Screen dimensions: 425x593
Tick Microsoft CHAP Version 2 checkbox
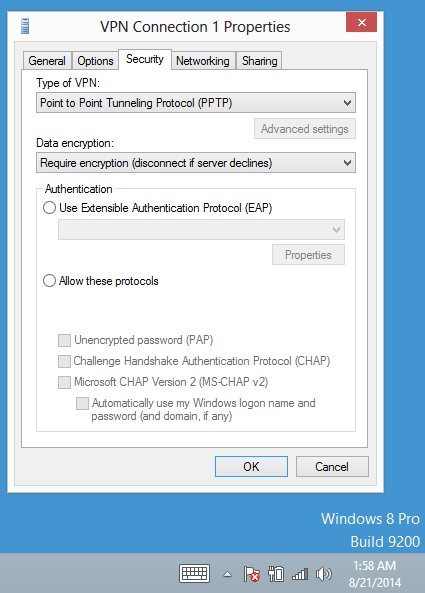point(64,382)
